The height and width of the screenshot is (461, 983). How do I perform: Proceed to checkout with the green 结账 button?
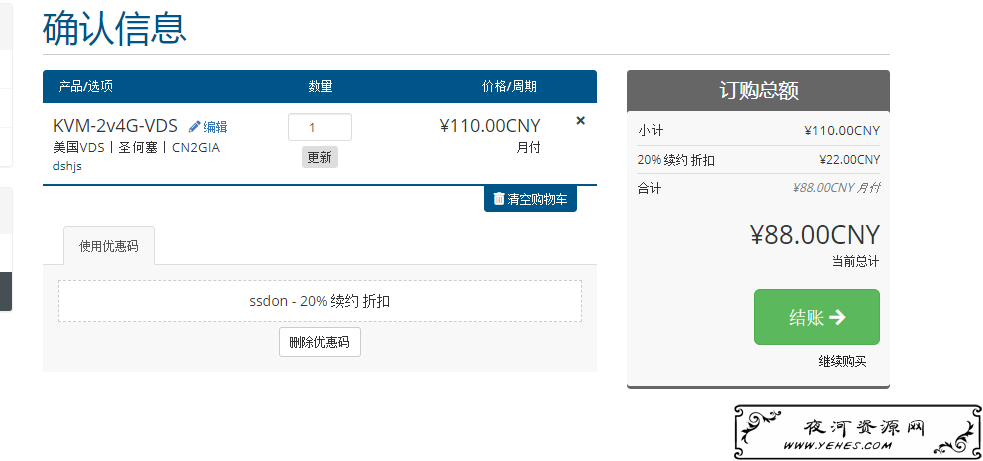pos(817,317)
